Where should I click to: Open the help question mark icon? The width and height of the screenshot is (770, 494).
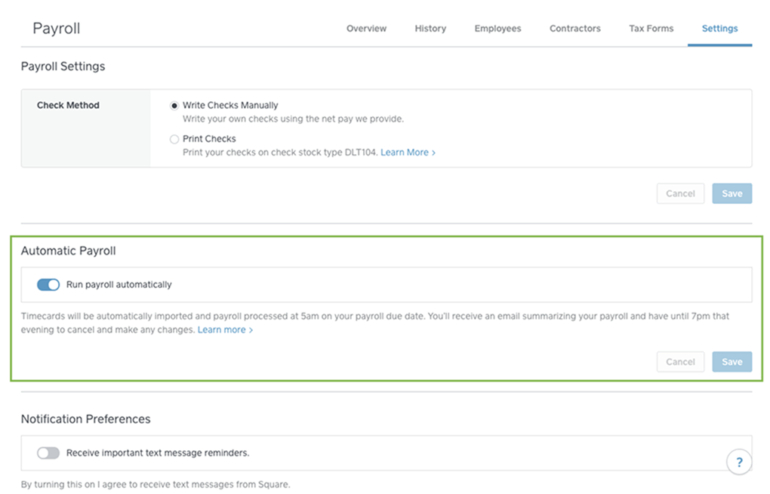click(739, 461)
